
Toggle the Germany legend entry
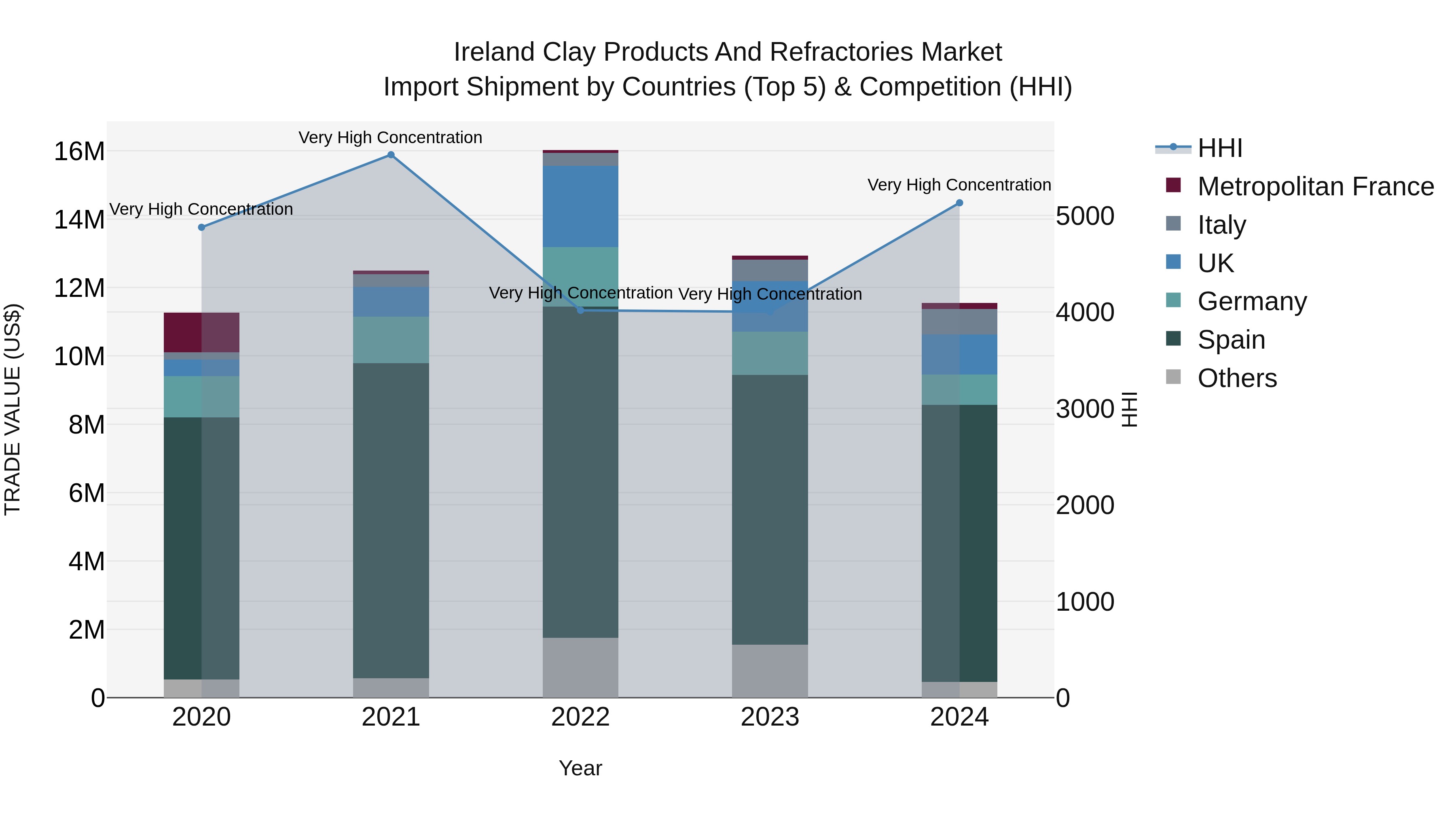1236,301
